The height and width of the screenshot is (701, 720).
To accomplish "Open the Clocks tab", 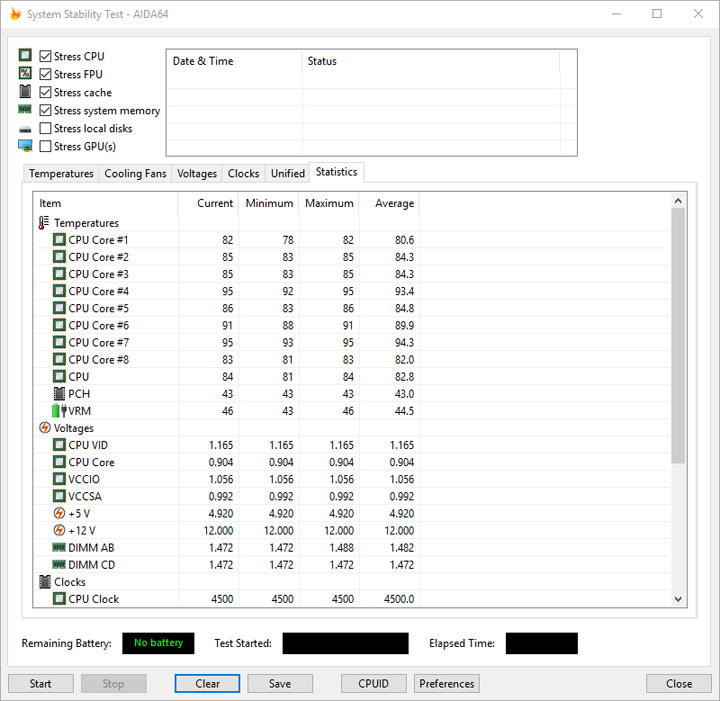I will pos(243,174).
